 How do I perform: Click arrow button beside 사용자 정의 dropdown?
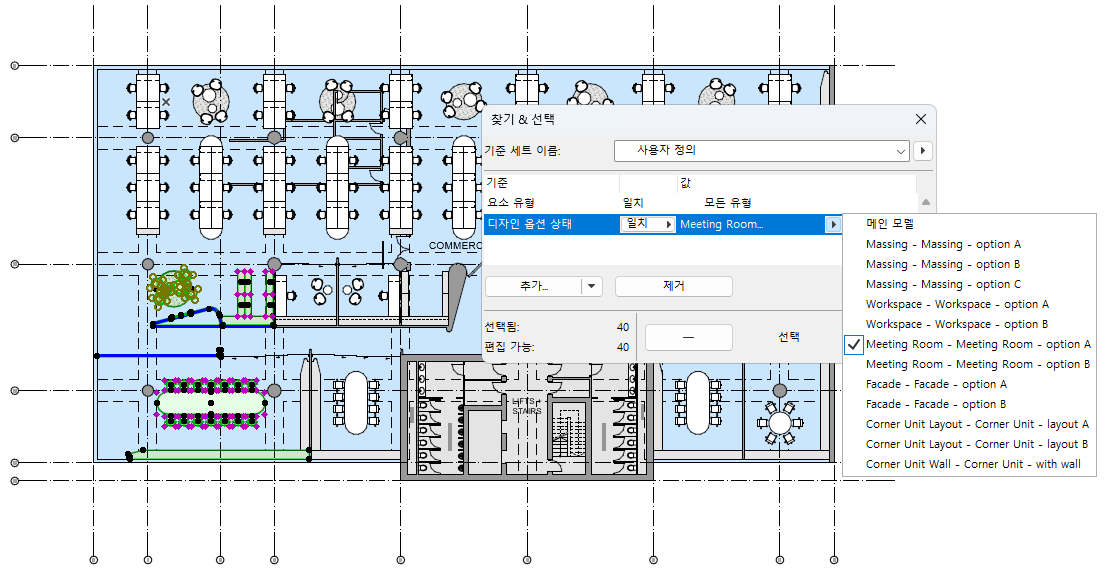[922, 151]
